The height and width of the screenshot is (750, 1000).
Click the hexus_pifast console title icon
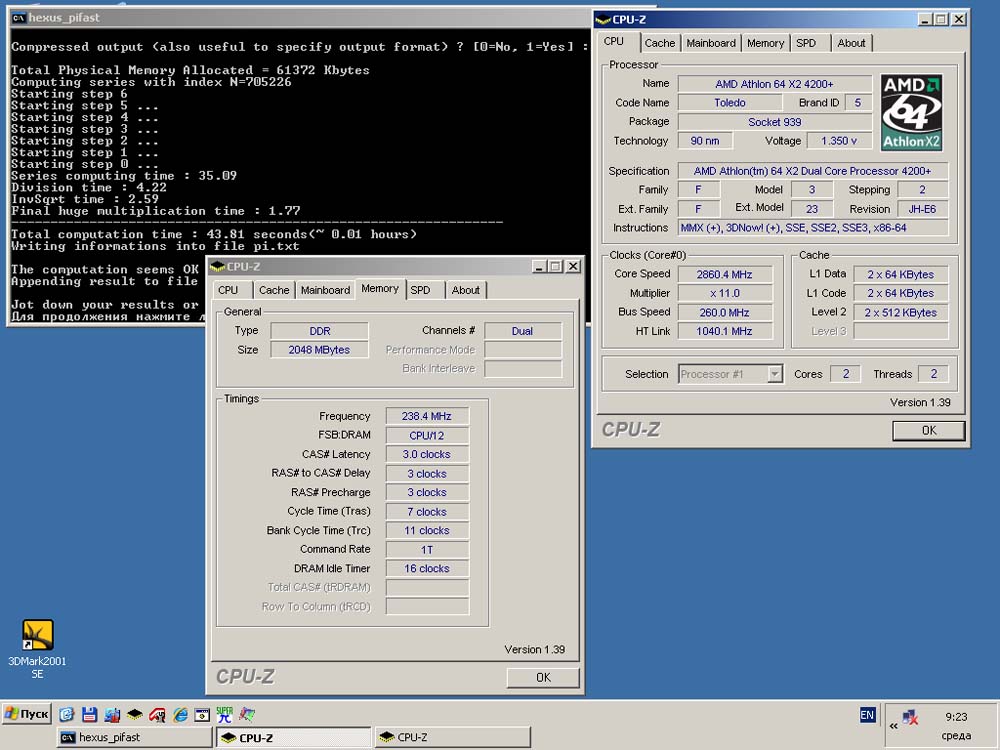pos(18,18)
